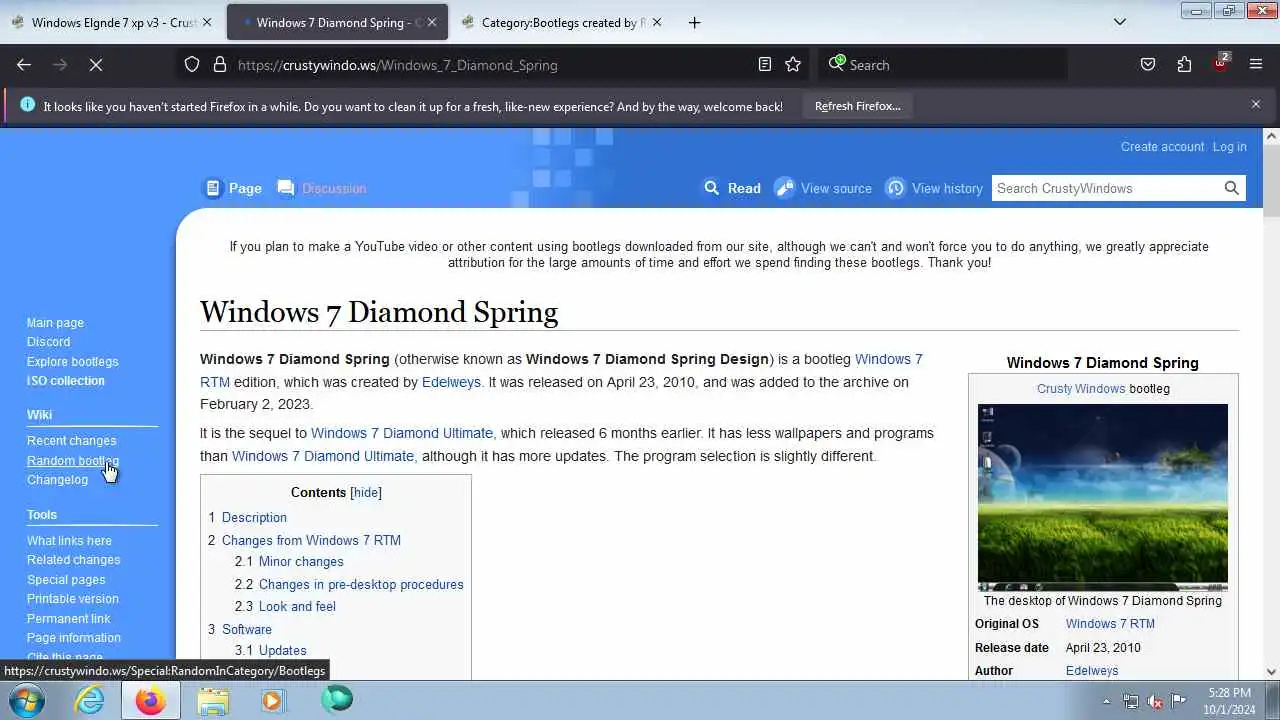Open Windows Media Player from taskbar
Viewport: 1280px width, 720px height.
273,700
